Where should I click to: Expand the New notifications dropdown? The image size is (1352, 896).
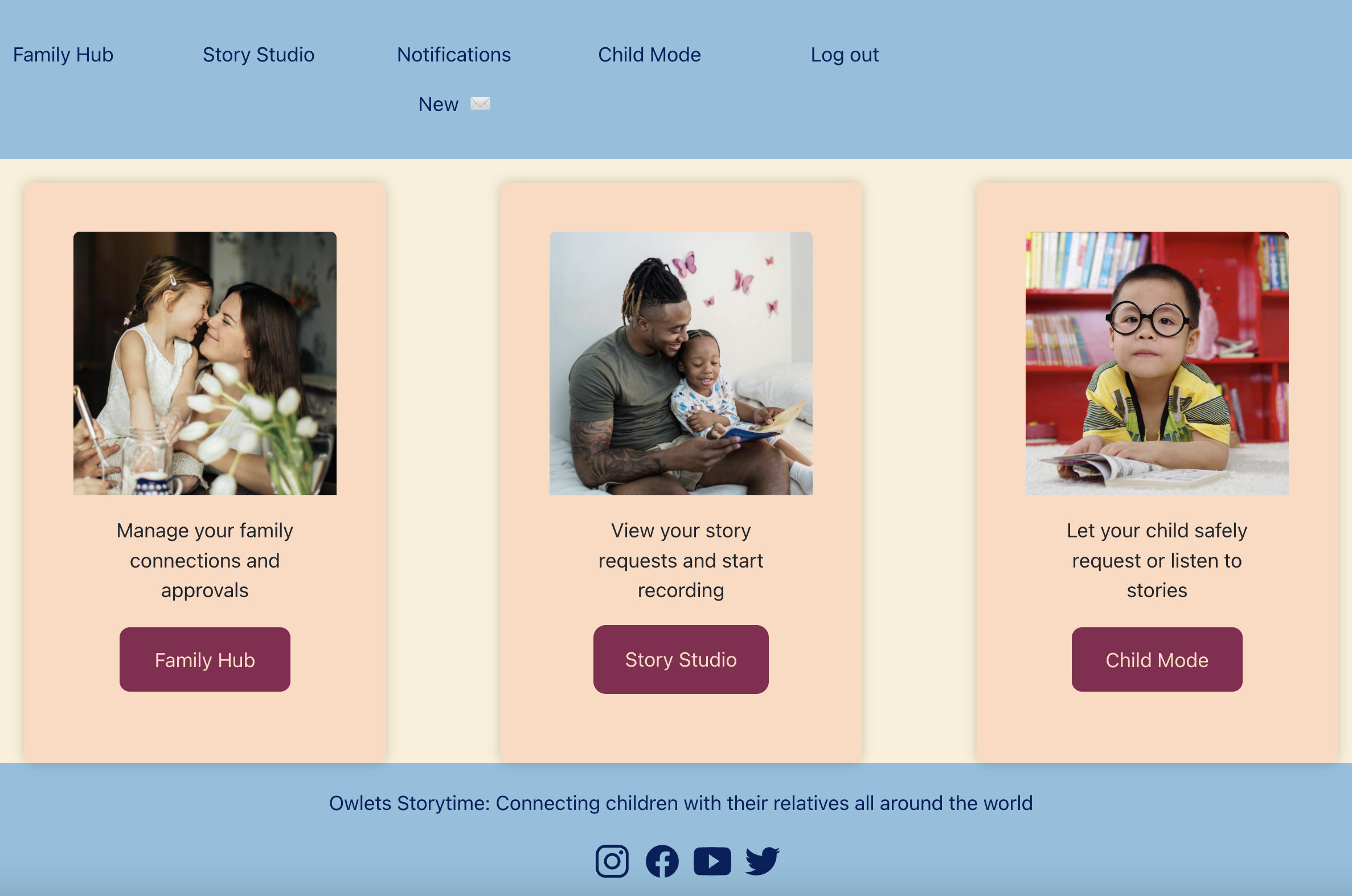pyautogui.click(x=454, y=103)
